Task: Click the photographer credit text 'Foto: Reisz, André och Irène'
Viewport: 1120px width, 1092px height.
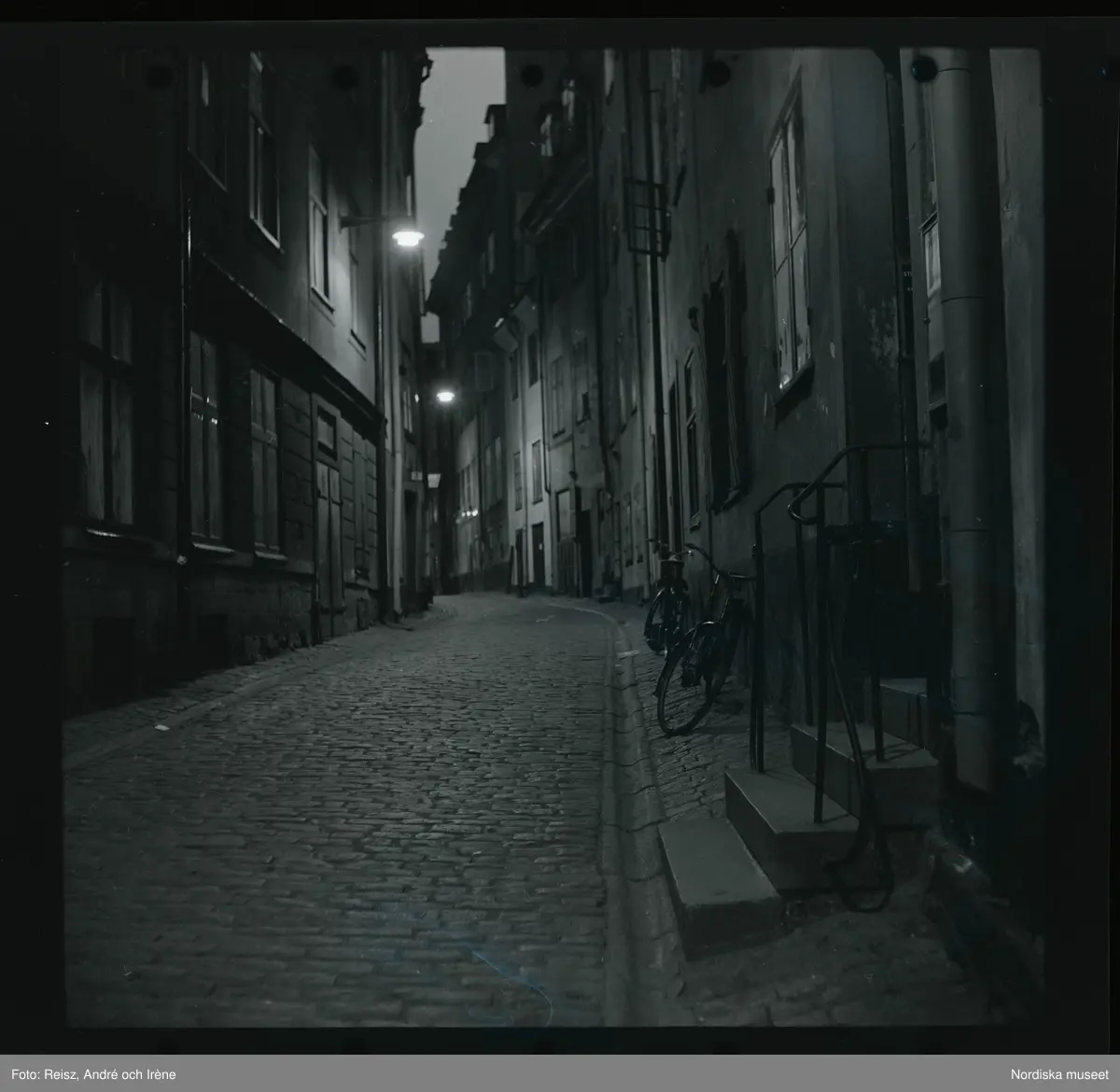Action: pyautogui.click(x=92, y=1074)
